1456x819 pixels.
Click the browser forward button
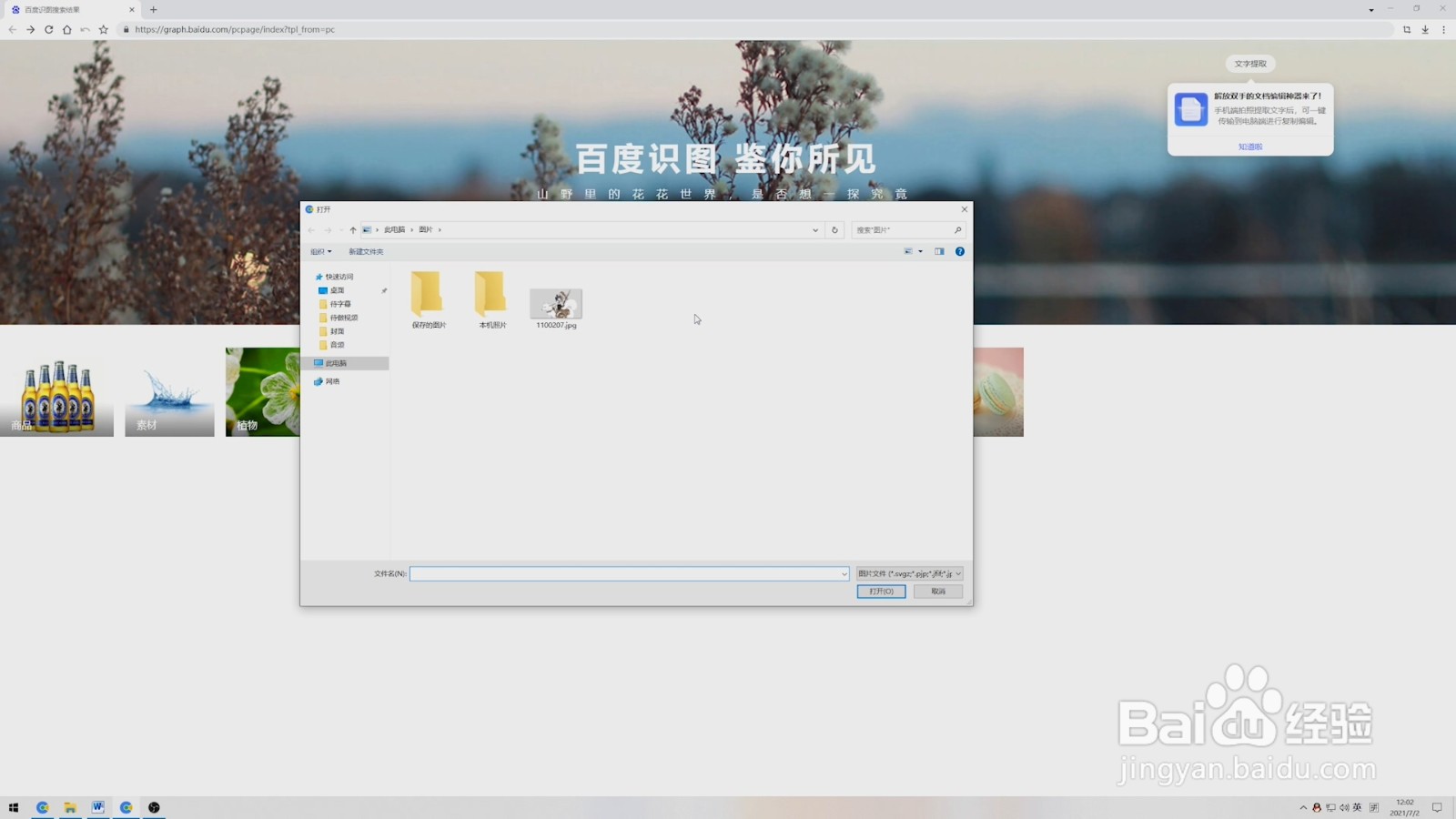pyautogui.click(x=30, y=29)
